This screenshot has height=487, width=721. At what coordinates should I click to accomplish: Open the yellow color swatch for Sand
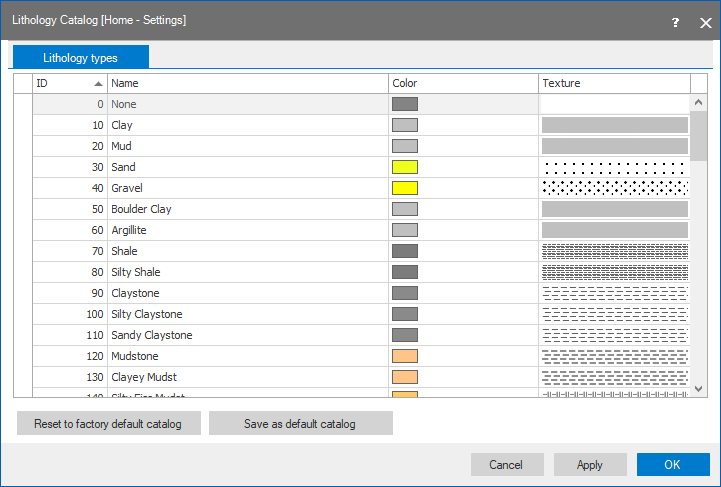405,167
